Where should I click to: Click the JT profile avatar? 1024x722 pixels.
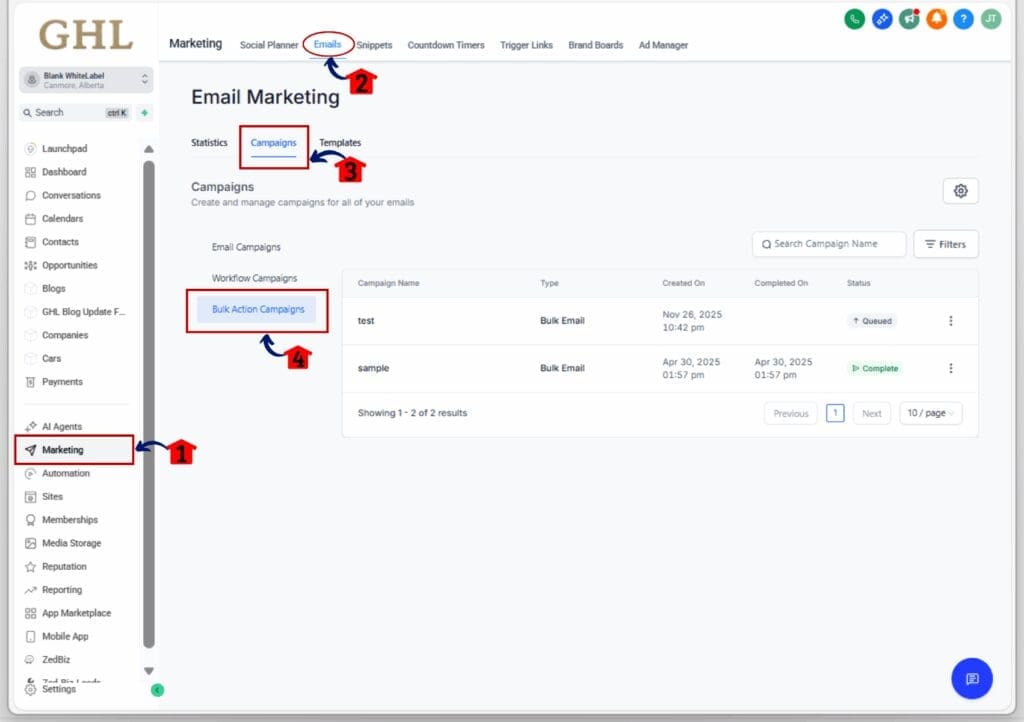990,19
